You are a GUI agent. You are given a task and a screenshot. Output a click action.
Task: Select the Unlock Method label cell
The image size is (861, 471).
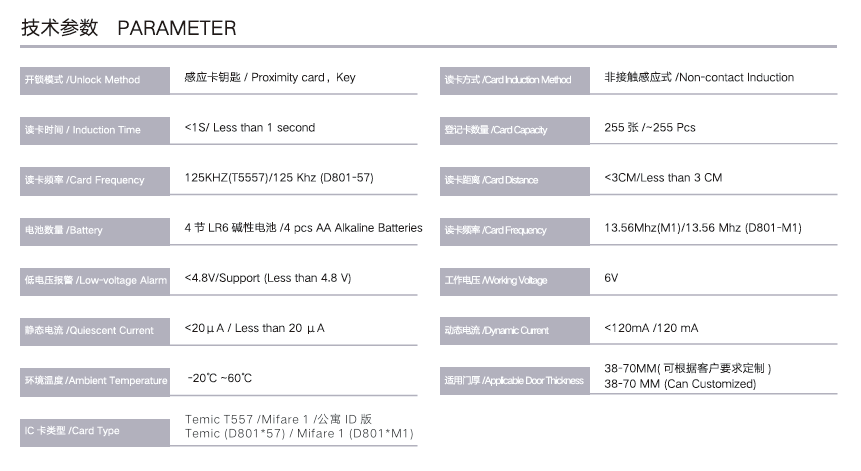95,79
